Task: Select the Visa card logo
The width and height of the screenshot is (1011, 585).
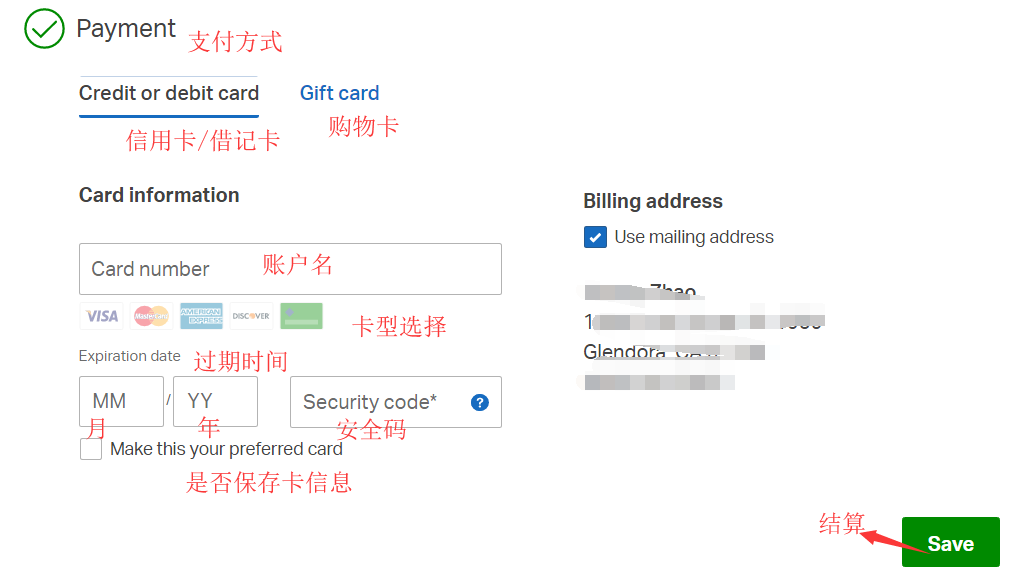Action: (x=101, y=316)
